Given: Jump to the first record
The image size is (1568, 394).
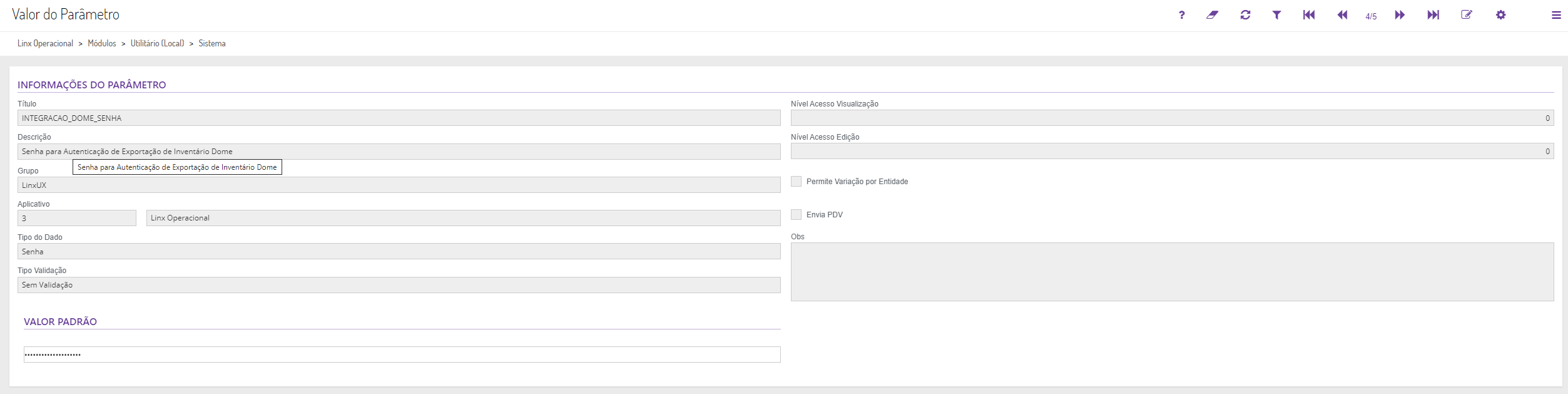Looking at the screenshot, I should click(1308, 15).
